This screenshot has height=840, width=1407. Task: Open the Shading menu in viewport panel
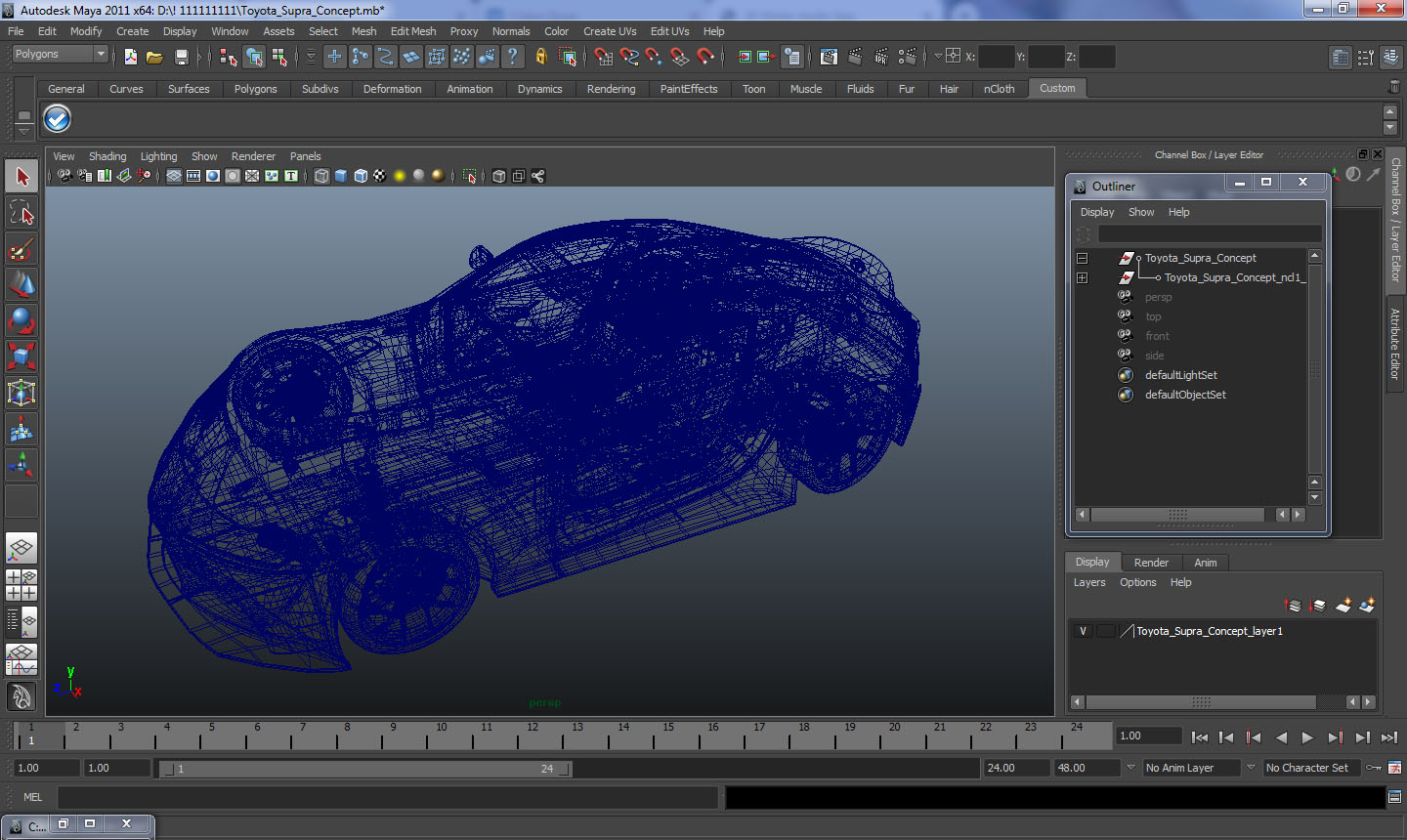click(107, 156)
